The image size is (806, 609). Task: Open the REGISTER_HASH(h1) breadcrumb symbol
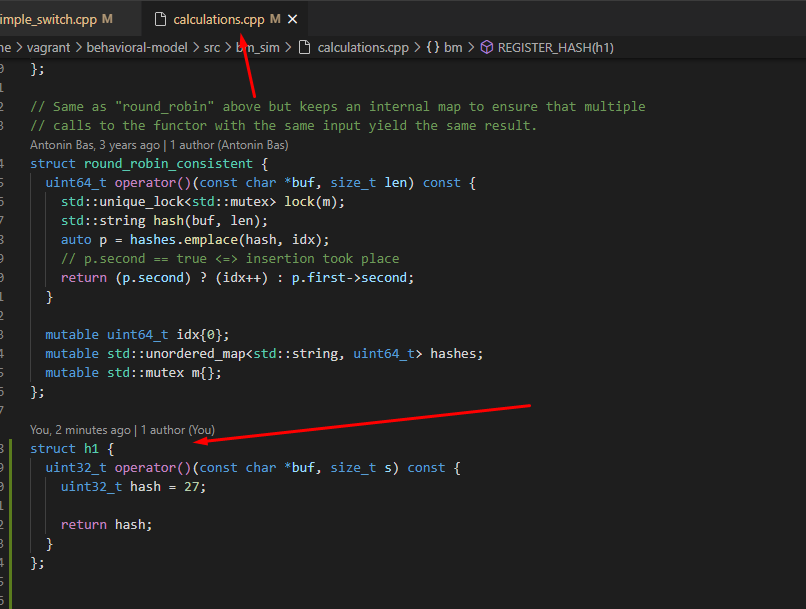pyautogui.click(x=556, y=48)
